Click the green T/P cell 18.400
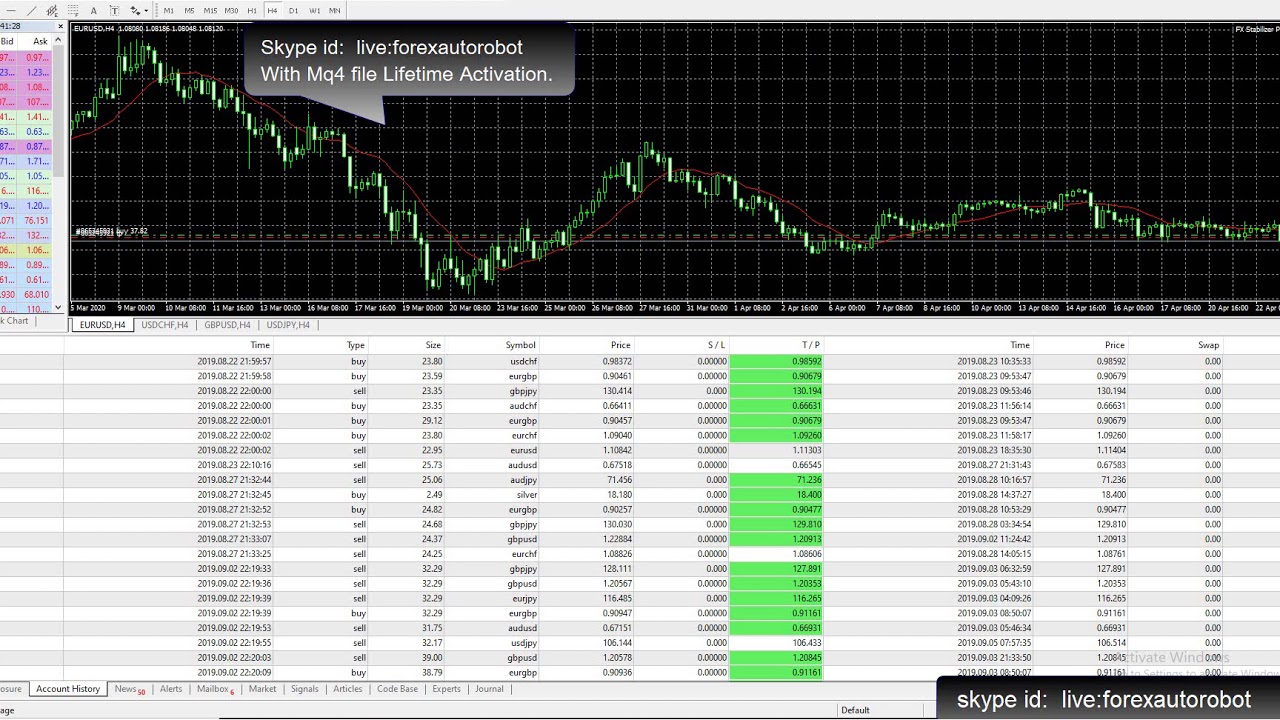 [776, 495]
